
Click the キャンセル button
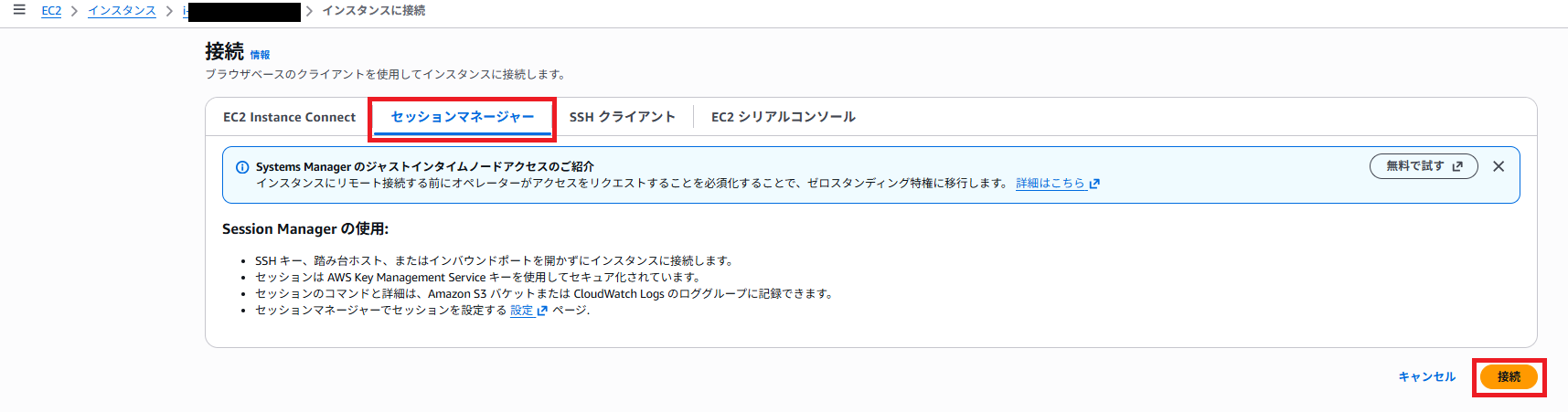pos(1426,376)
